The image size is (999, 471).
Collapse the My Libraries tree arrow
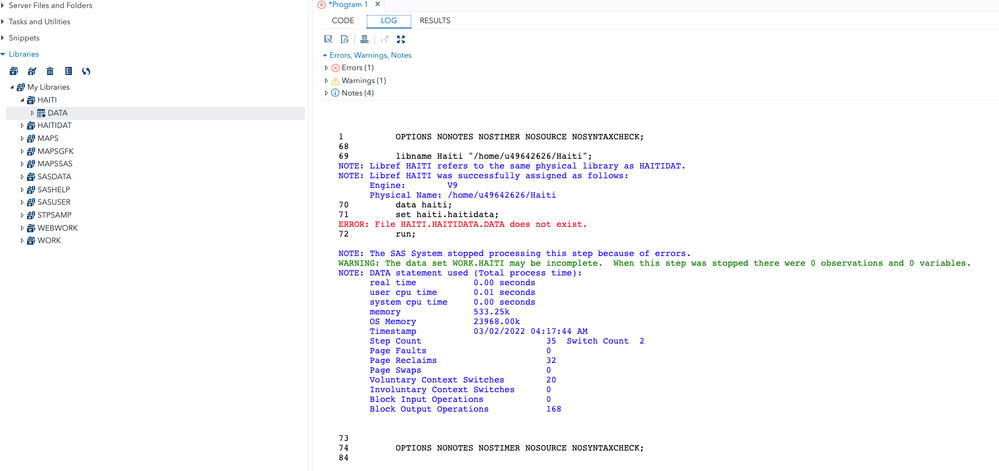coord(11,87)
